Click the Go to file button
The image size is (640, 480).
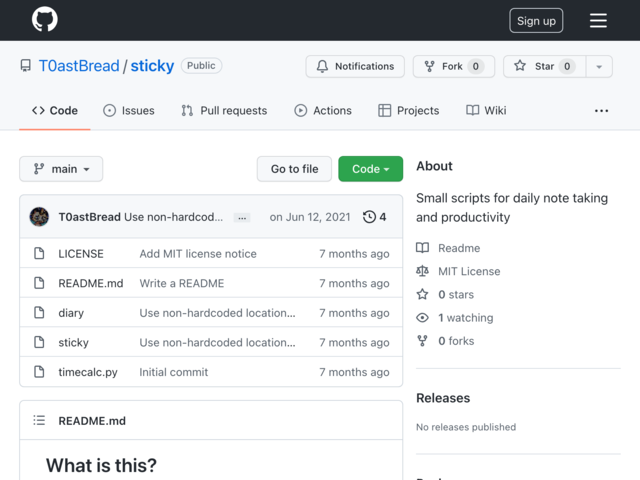click(294, 169)
